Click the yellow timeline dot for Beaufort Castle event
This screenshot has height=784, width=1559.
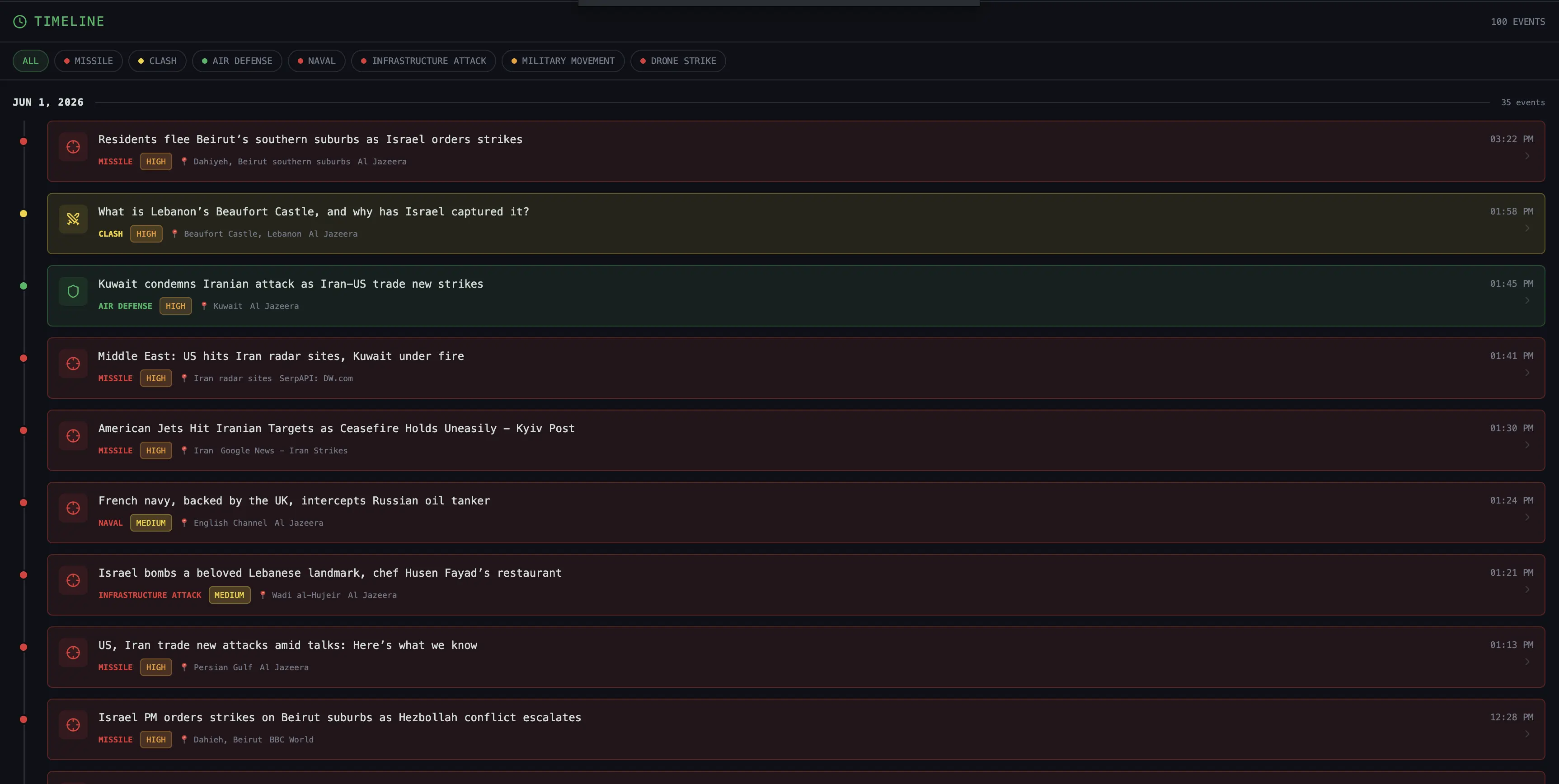[x=23, y=214]
